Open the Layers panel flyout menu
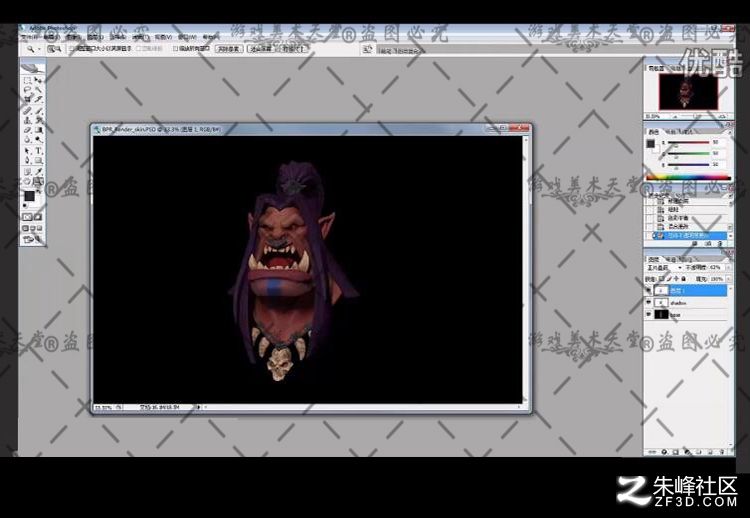 (730, 260)
